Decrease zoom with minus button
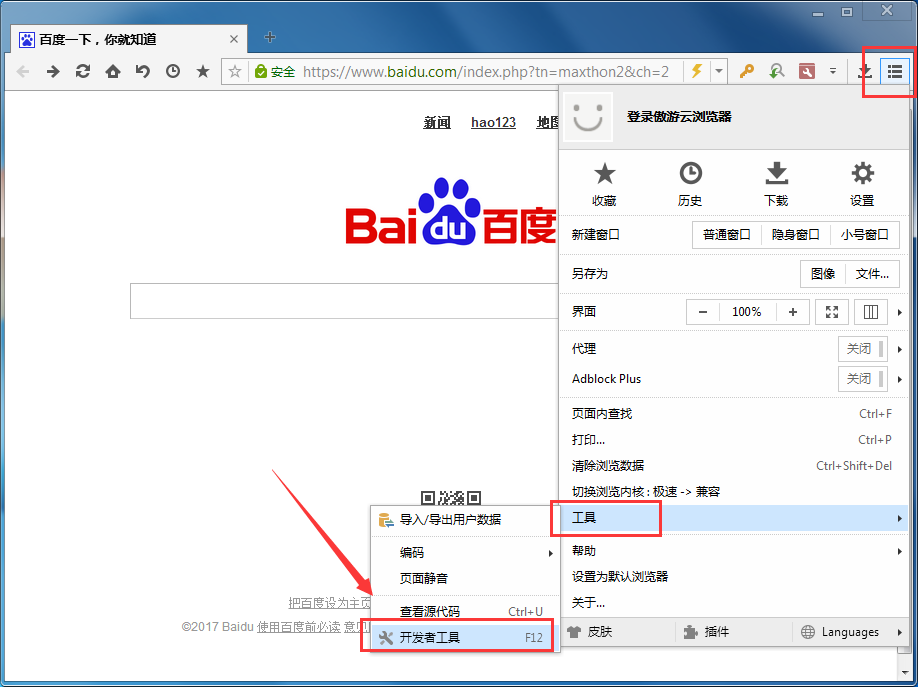The height and width of the screenshot is (687, 918). (703, 312)
